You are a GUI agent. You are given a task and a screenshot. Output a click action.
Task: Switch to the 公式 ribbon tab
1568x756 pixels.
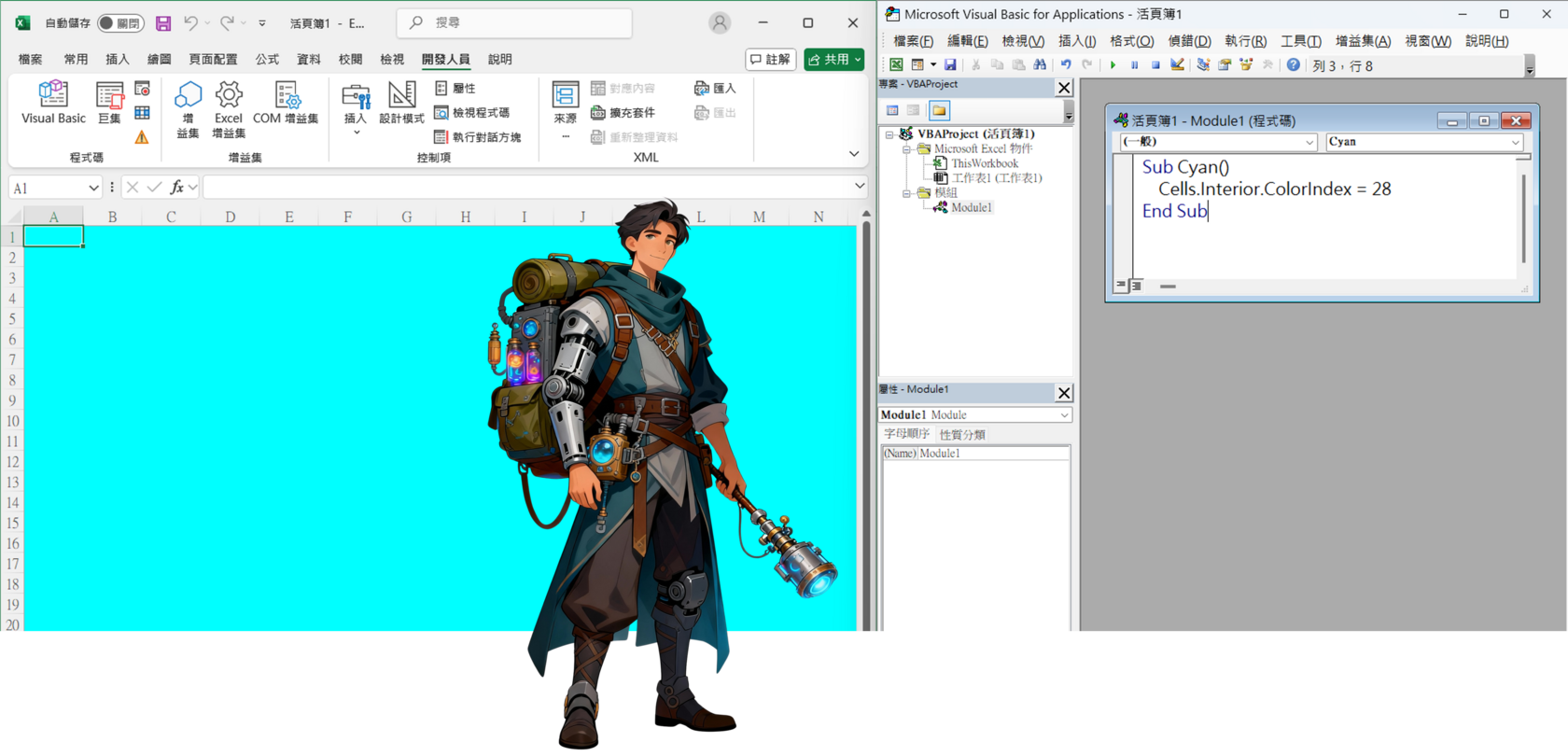(267, 60)
